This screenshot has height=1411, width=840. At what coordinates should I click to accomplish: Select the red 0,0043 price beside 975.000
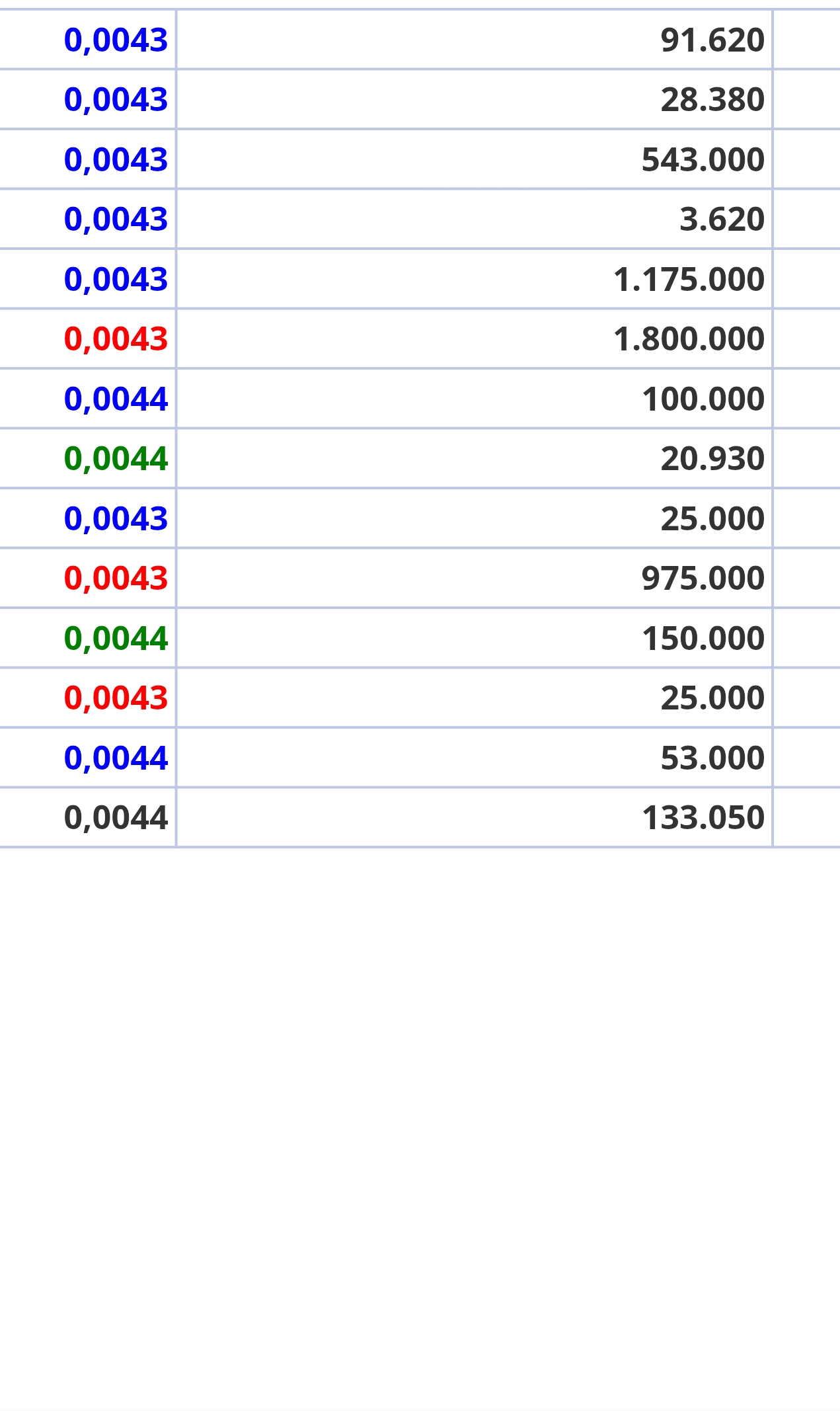116,579
